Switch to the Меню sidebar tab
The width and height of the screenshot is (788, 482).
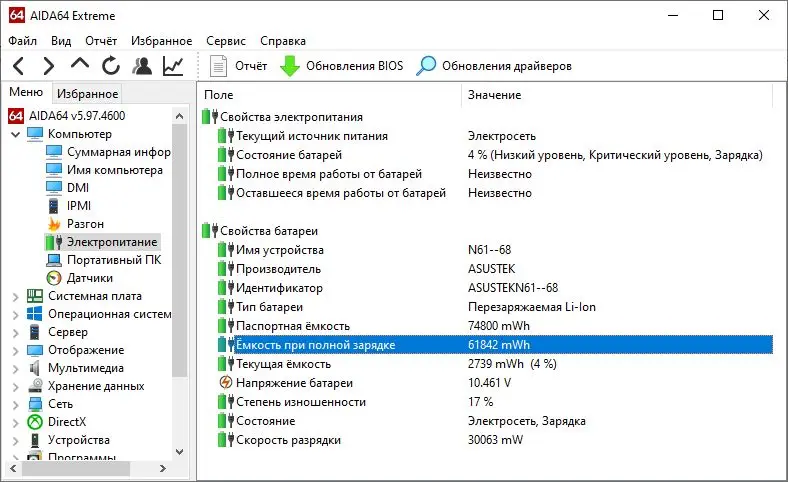point(26,92)
